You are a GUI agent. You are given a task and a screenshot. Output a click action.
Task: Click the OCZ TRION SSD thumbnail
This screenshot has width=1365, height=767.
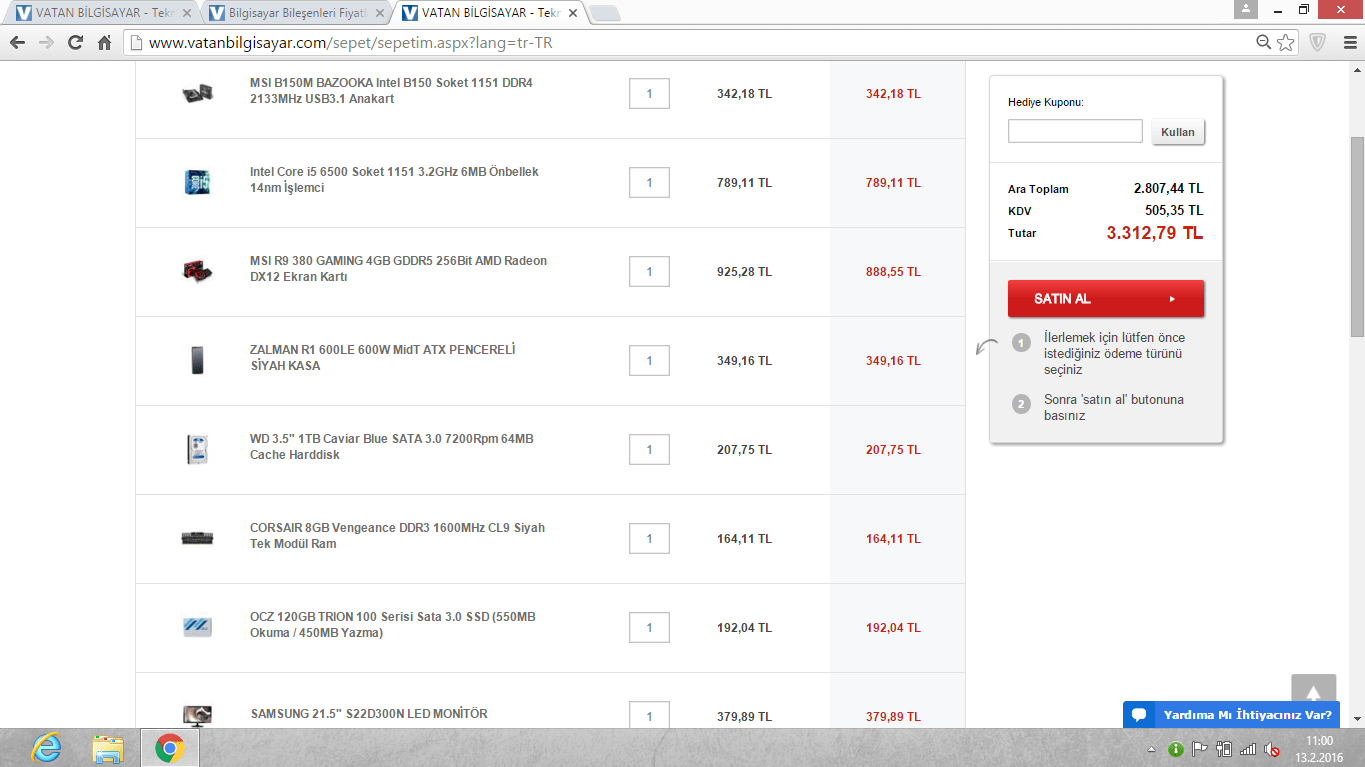tap(198, 627)
